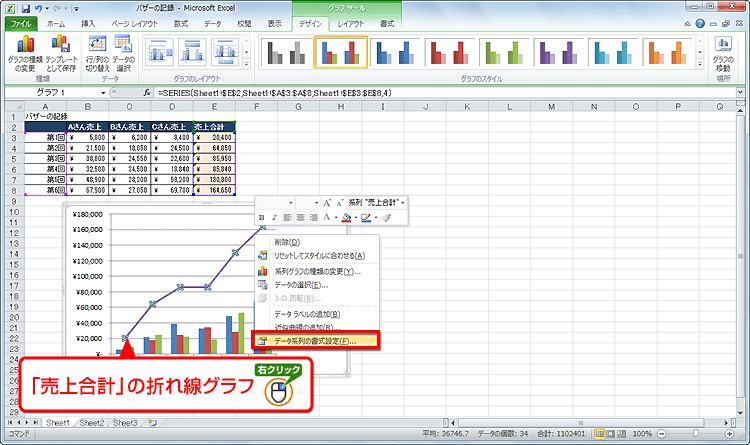Screen dimensions: 750x445
Task: Click the Select Data ribbon icon
Action: tap(123, 54)
